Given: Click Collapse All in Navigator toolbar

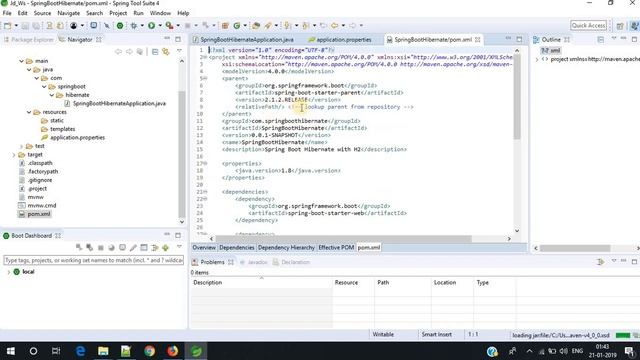Looking at the screenshot, I should (x=155, y=52).
